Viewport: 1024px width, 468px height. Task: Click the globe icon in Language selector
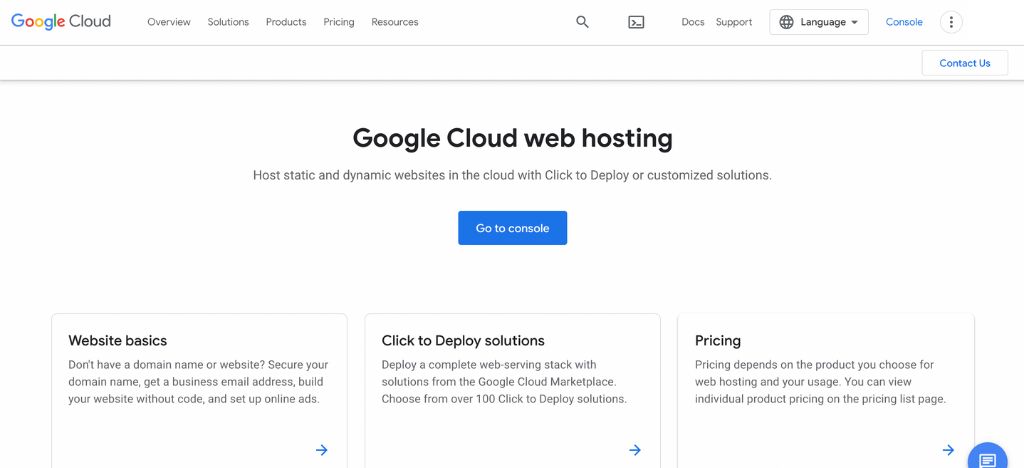point(787,22)
